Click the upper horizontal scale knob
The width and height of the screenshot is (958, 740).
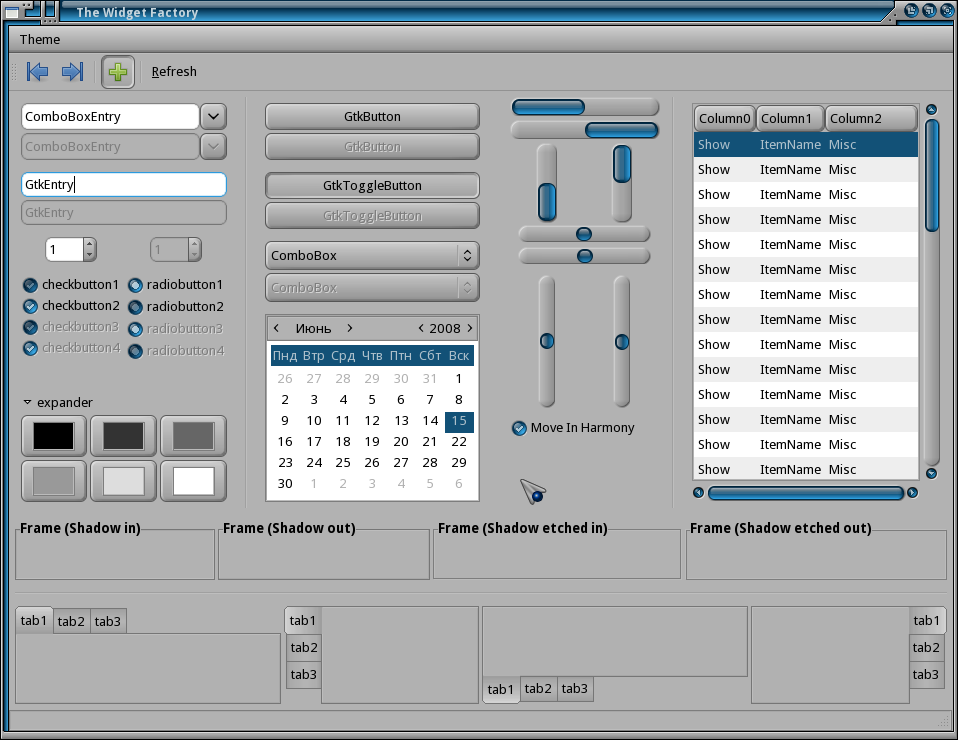(x=584, y=234)
